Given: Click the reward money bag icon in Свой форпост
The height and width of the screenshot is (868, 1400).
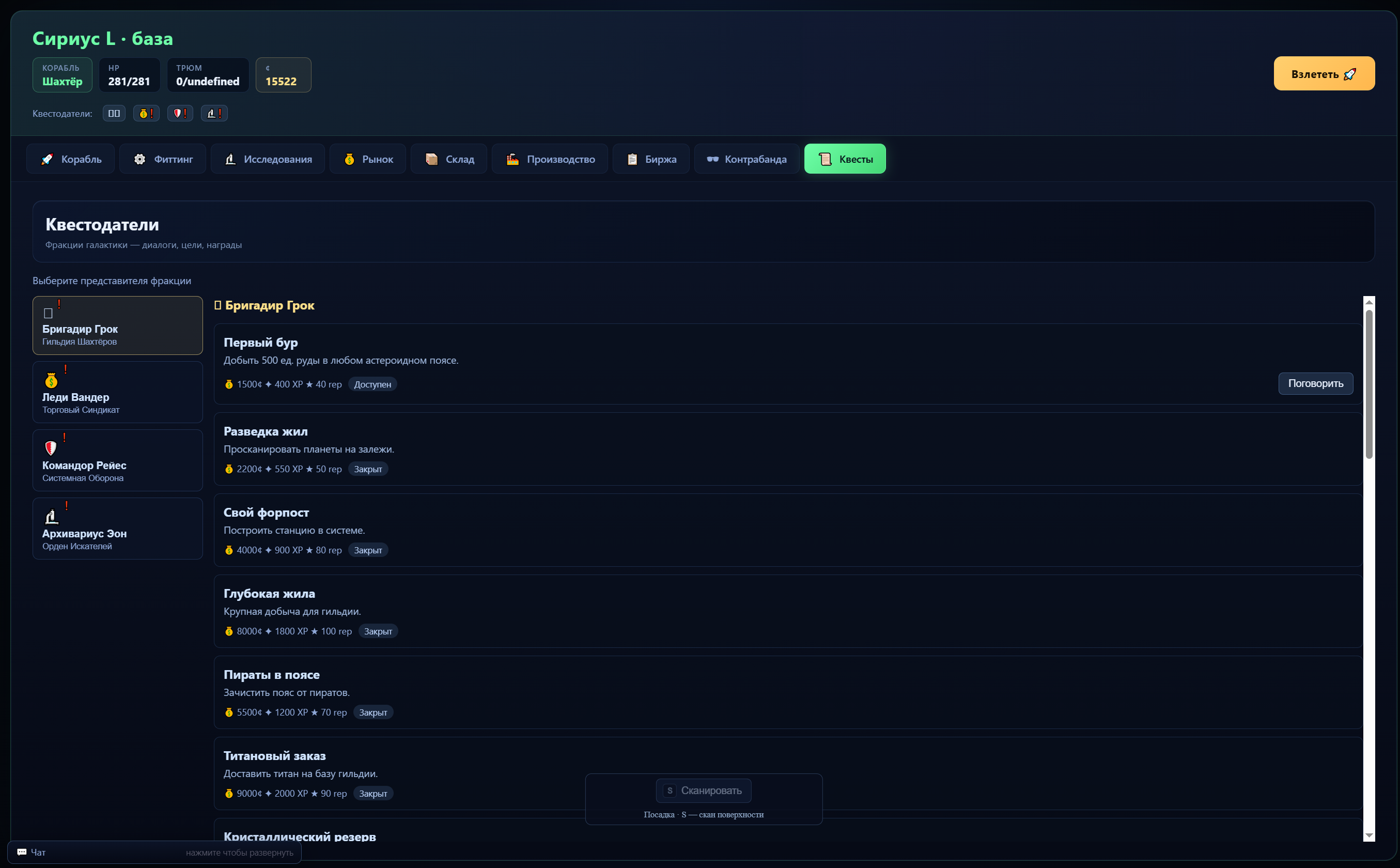Looking at the screenshot, I should tap(229, 551).
